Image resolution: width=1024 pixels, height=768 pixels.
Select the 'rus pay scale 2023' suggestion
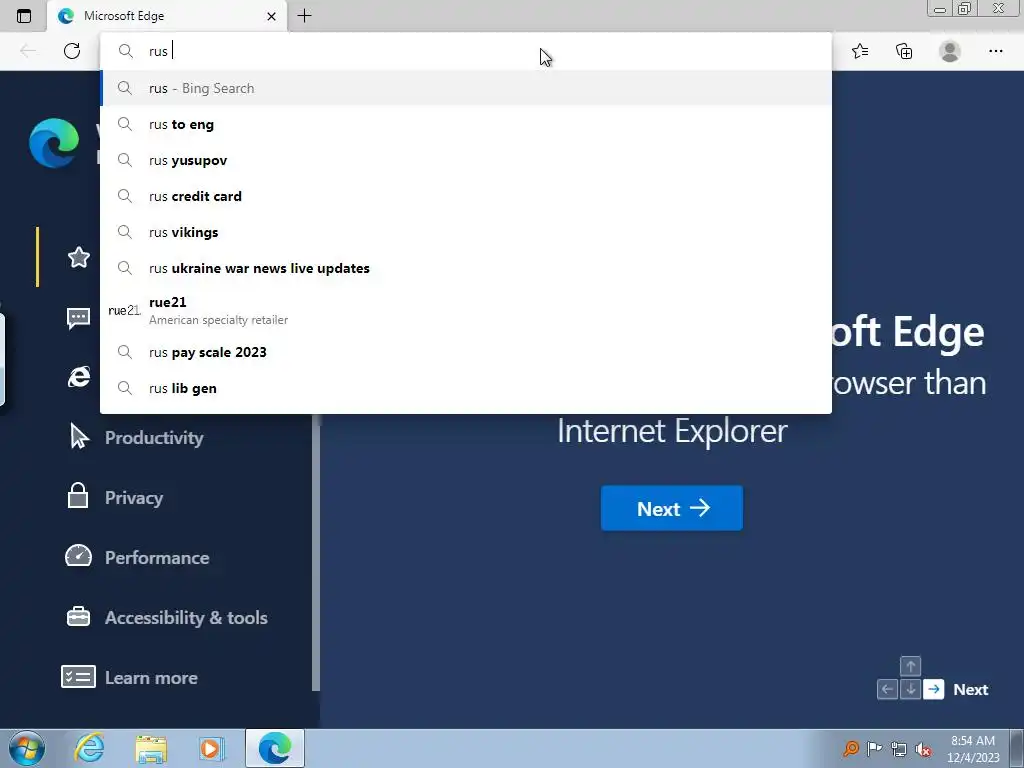click(466, 352)
